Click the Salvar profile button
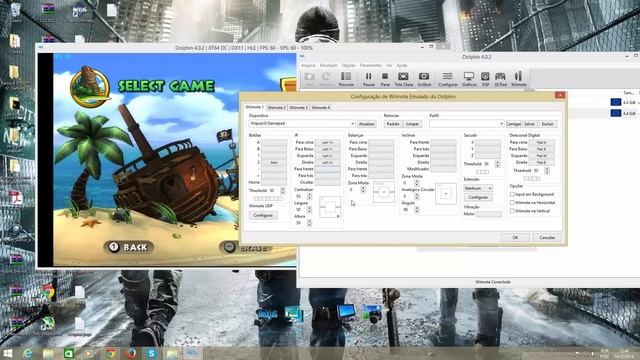The width and height of the screenshot is (640, 360). (x=529, y=124)
